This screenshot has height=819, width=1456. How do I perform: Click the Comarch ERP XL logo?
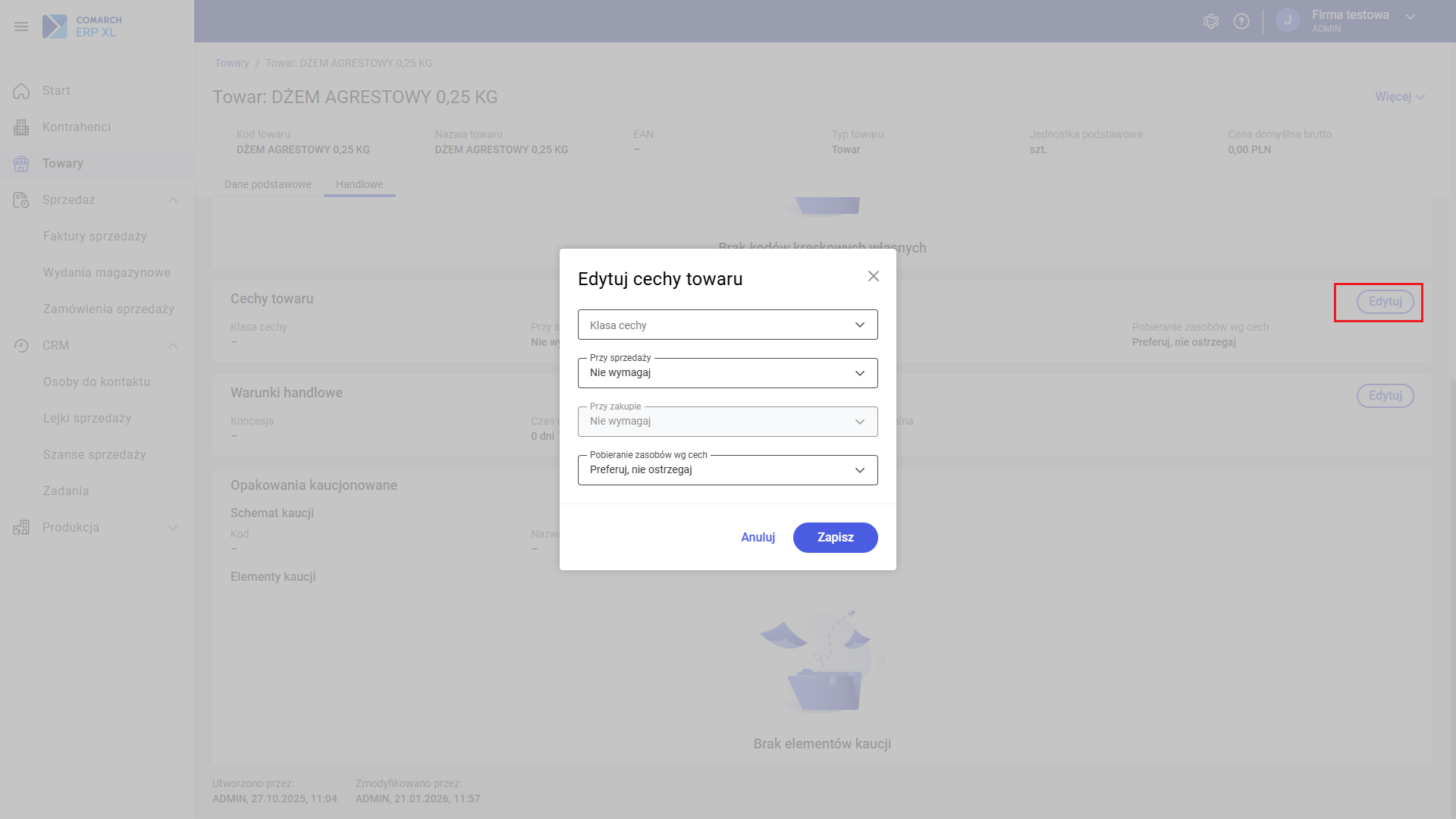(x=82, y=27)
